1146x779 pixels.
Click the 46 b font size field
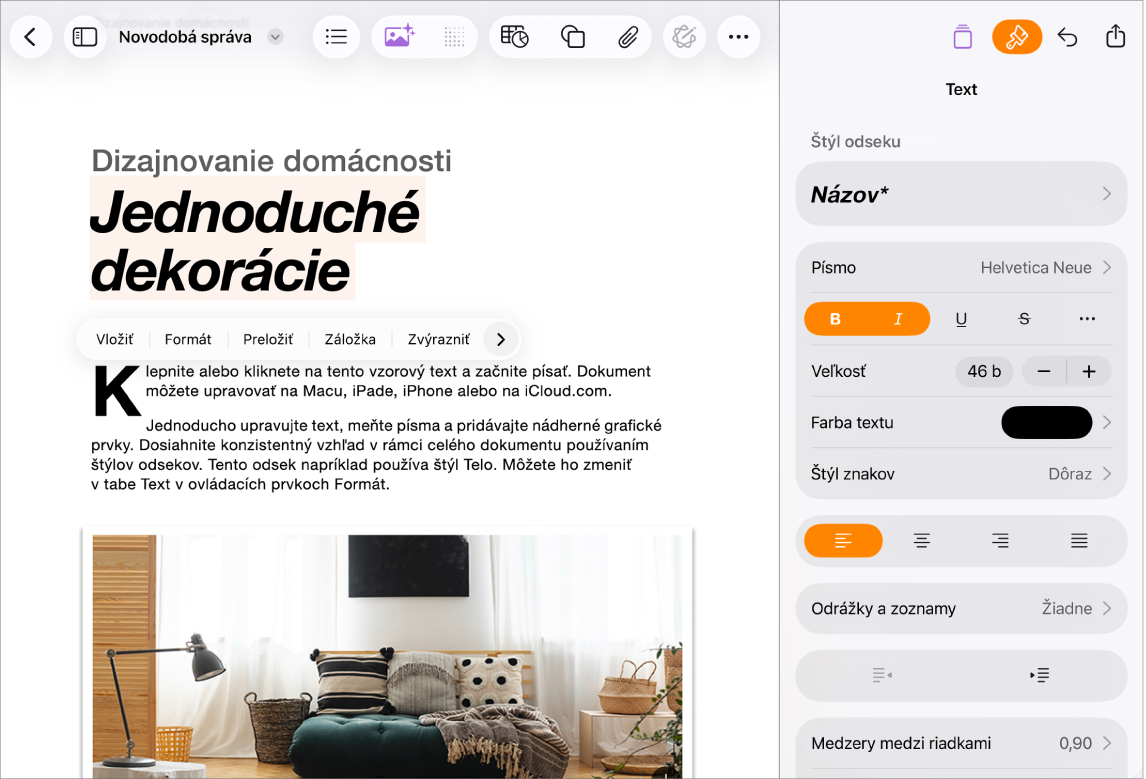click(984, 371)
